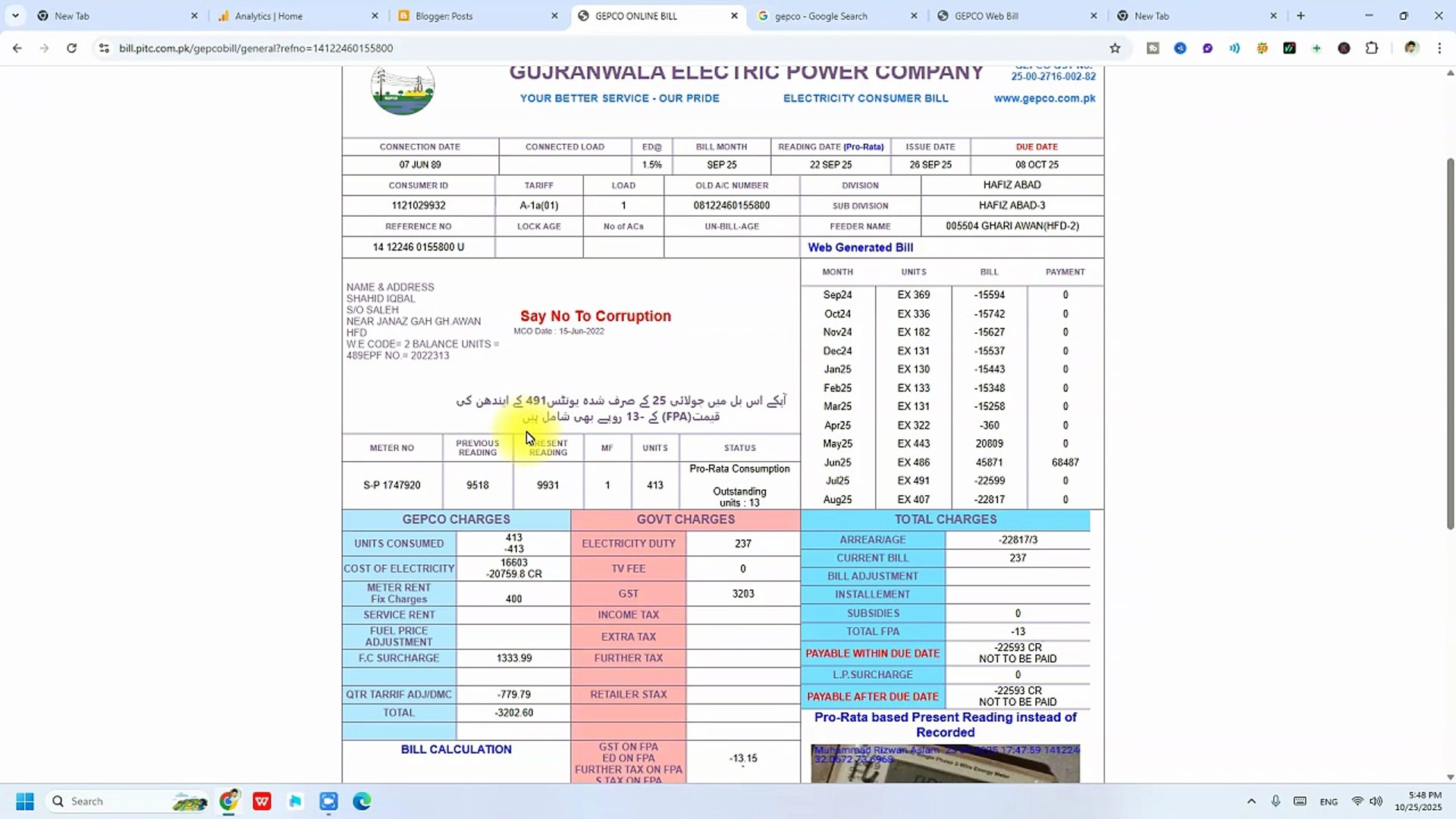This screenshot has height=819, width=1456.
Task: Open Microsoft Edge from the taskbar
Action: pos(362,801)
